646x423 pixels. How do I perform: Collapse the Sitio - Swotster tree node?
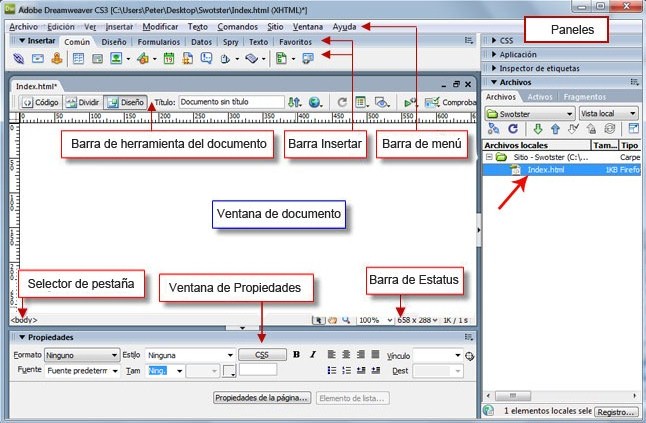pyautogui.click(x=489, y=157)
